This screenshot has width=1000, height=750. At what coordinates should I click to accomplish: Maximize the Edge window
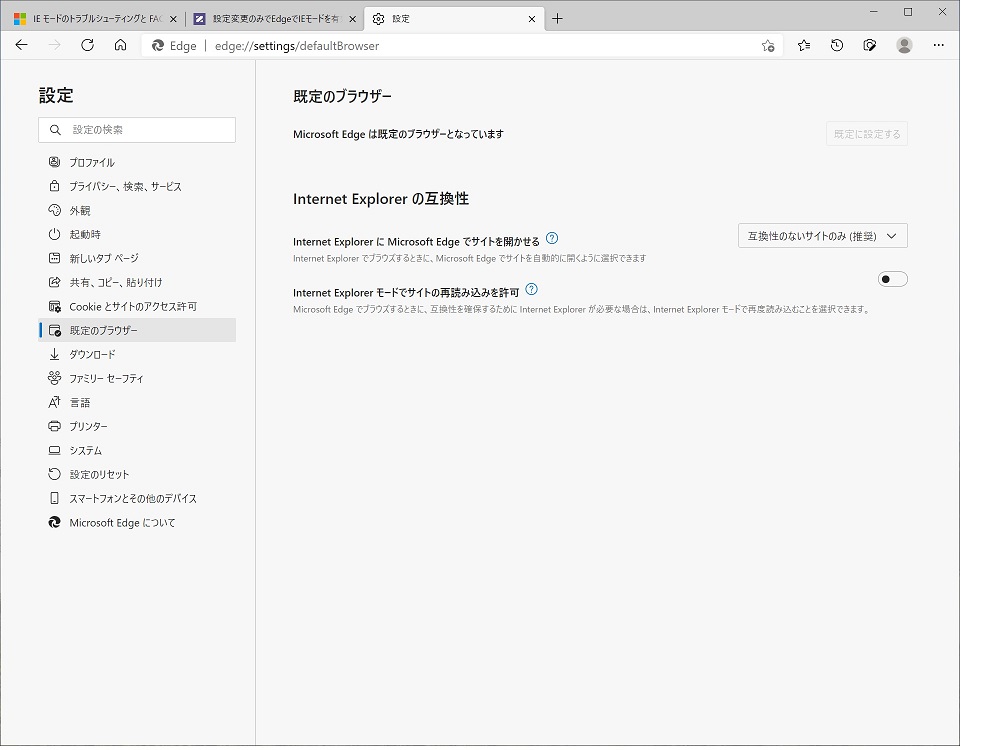(908, 12)
